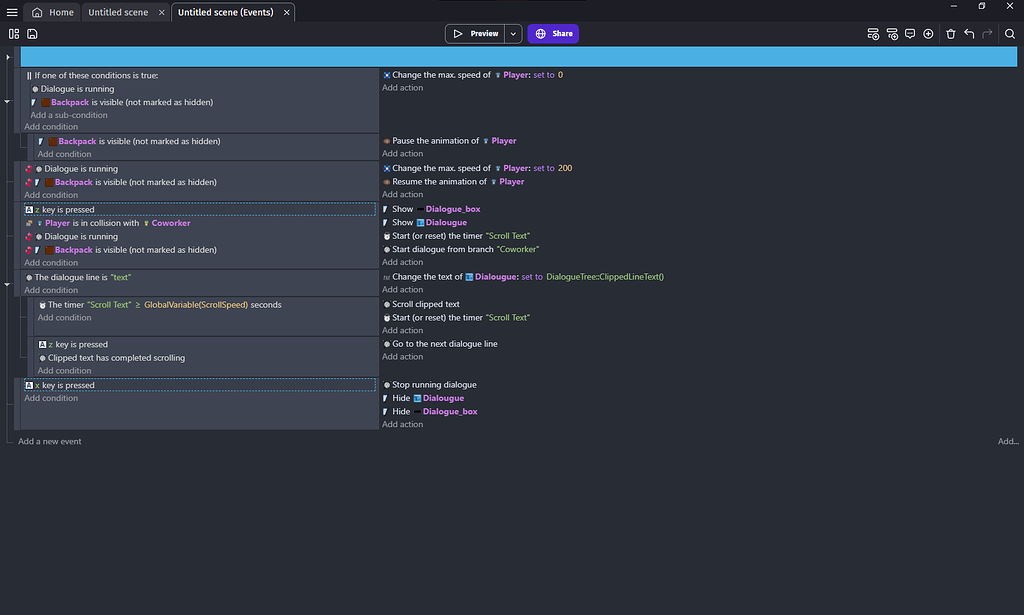Share the project
This screenshot has width=1024, height=615.
[x=553, y=33]
